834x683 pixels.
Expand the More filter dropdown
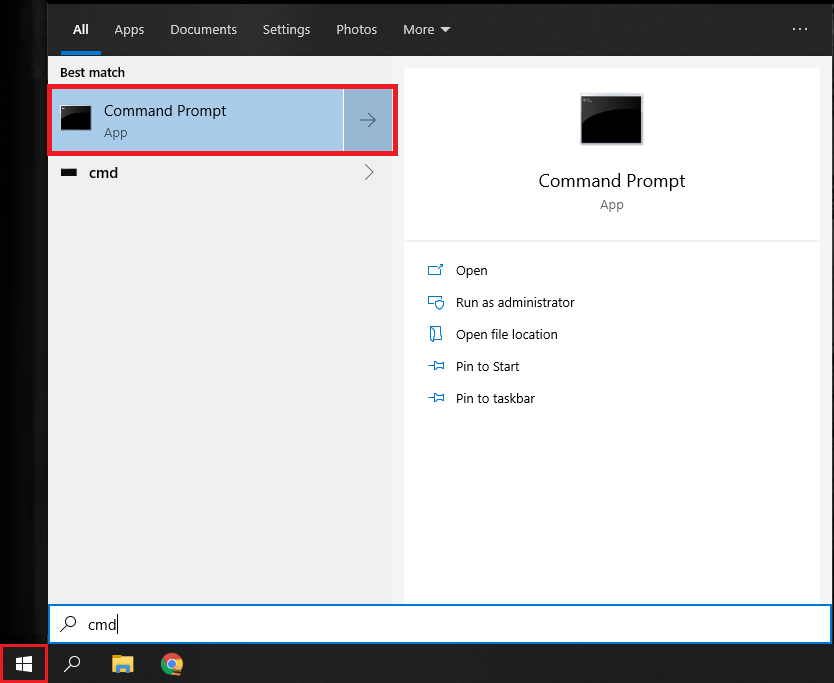click(x=426, y=30)
